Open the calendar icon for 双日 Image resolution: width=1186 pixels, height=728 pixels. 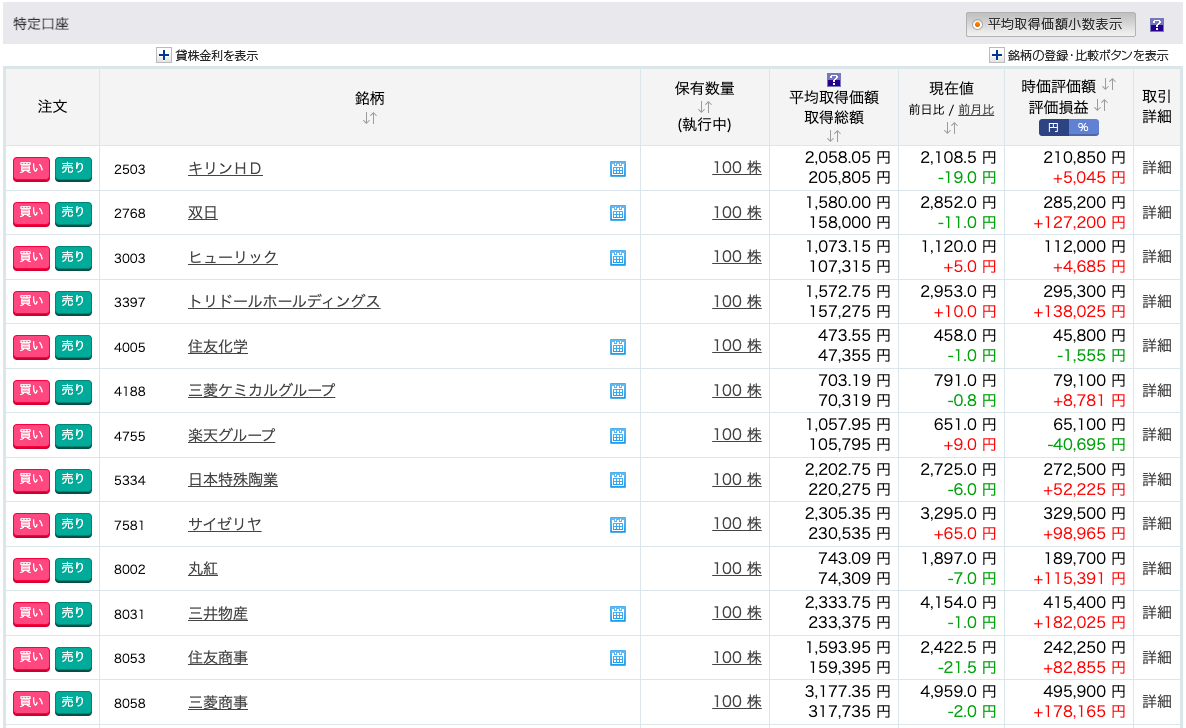[x=618, y=213]
